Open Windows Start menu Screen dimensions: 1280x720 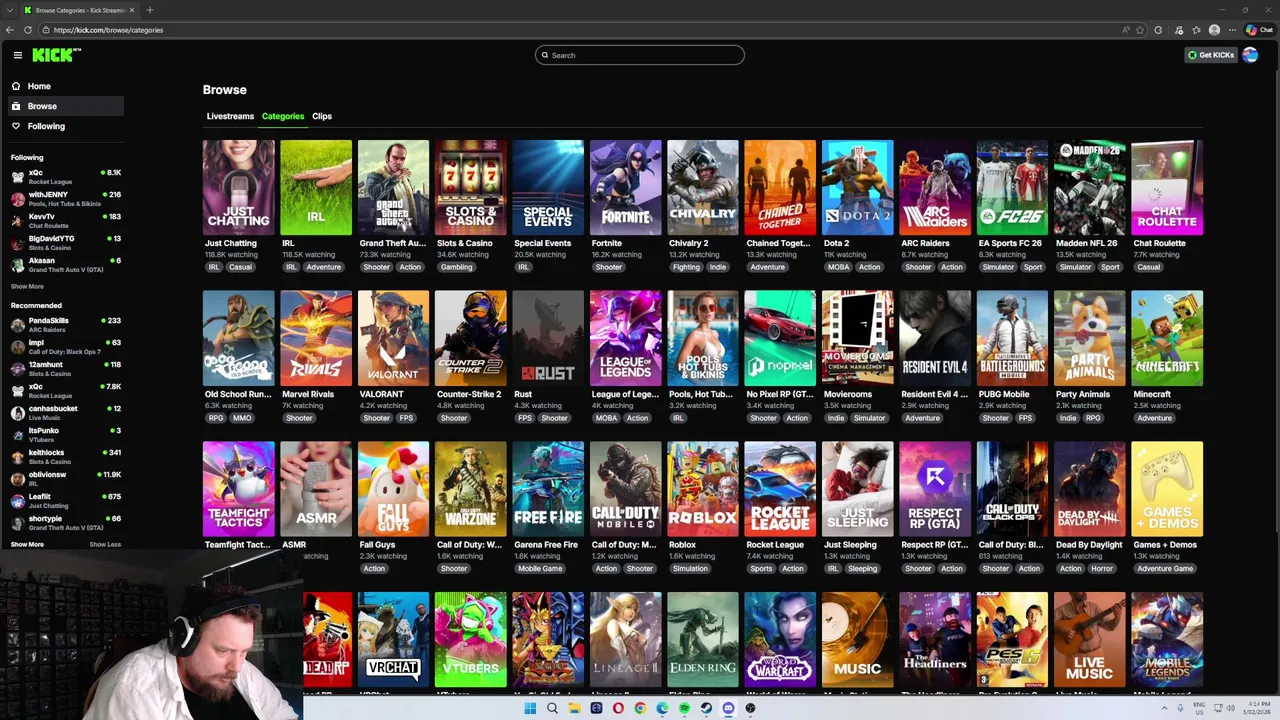coord(530,708)
